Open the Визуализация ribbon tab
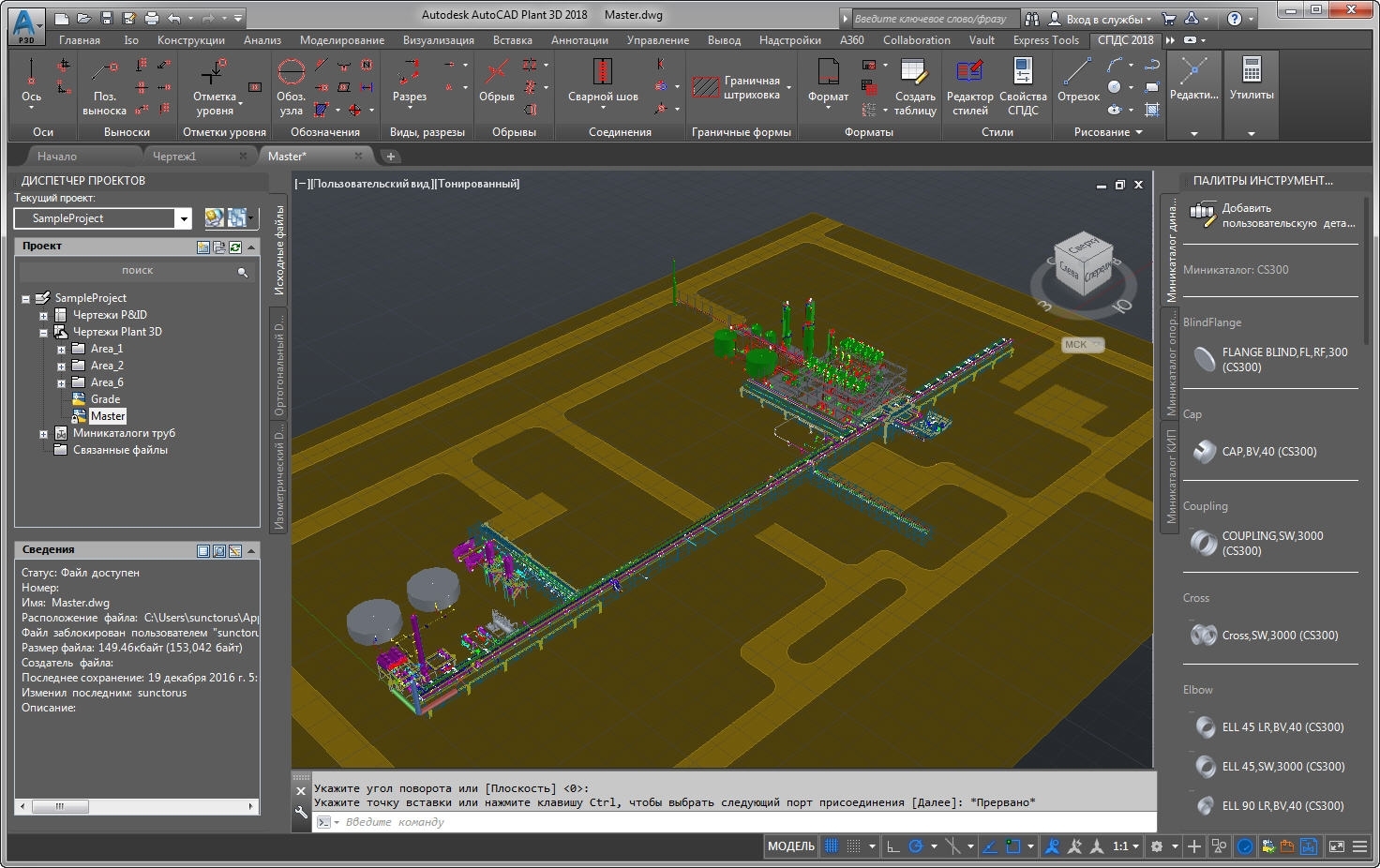Image resolution: width=1380 pixels, height=868 pixels. click(x=439, y=40)
